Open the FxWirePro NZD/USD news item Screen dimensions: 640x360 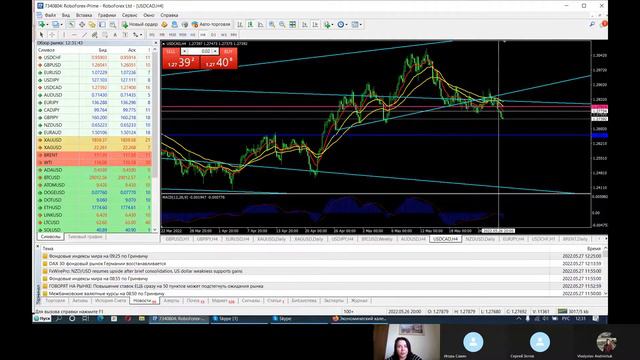click(145, 271)
